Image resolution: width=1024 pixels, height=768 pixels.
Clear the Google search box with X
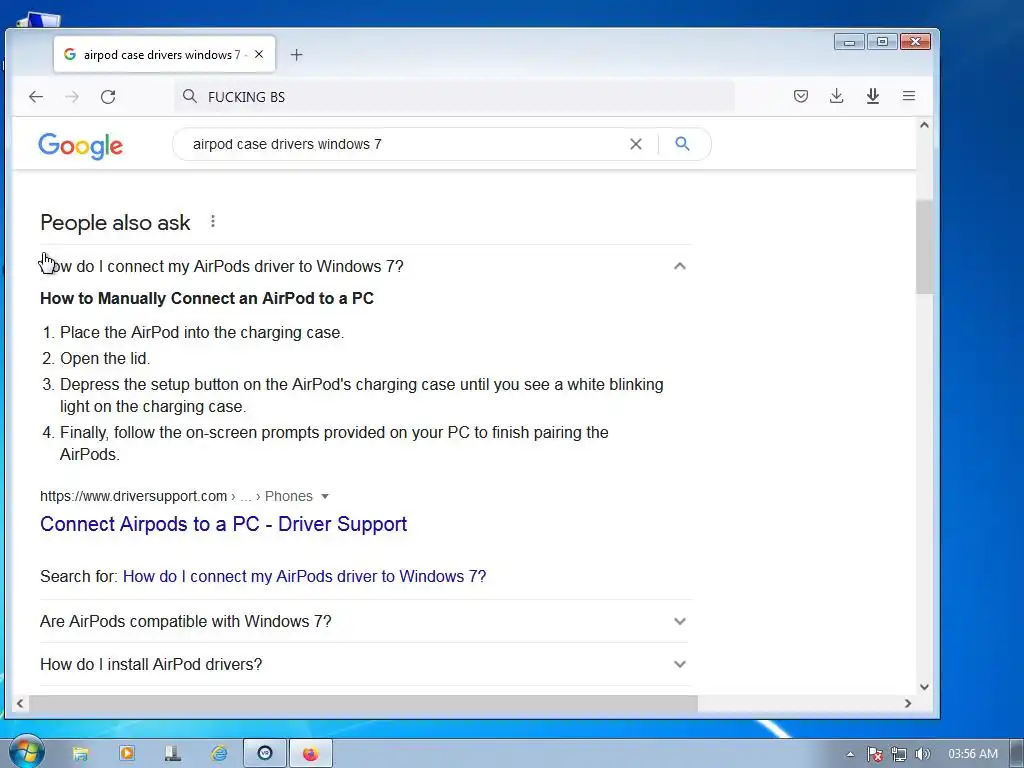pyautogui.click(x=635, y=144)
